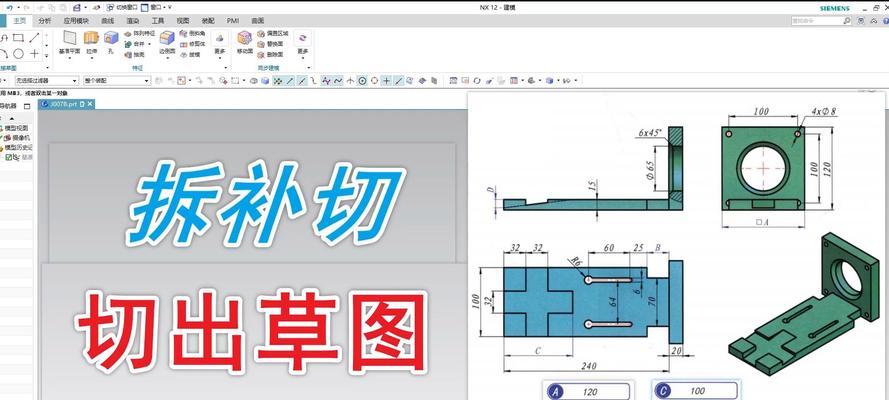The image size is (889, 400).
Task: Expand the Extrude (拉伸) dropdown arrow
Action: [x=91, y=57]
